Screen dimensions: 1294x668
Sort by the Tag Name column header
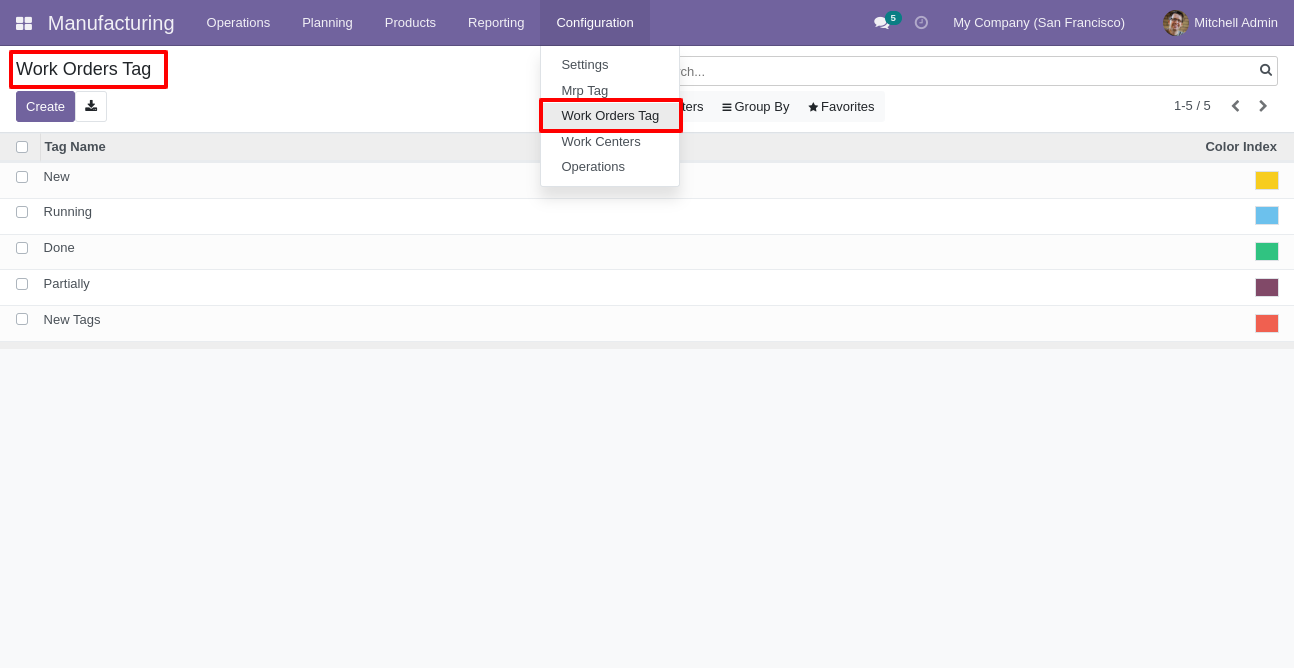75,147
